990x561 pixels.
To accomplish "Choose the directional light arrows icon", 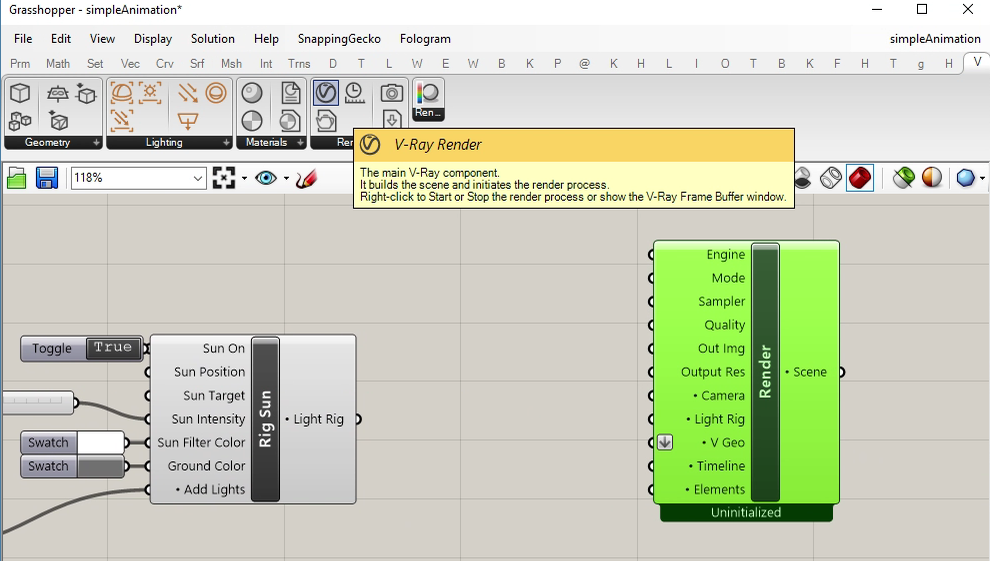I will 188,93.
